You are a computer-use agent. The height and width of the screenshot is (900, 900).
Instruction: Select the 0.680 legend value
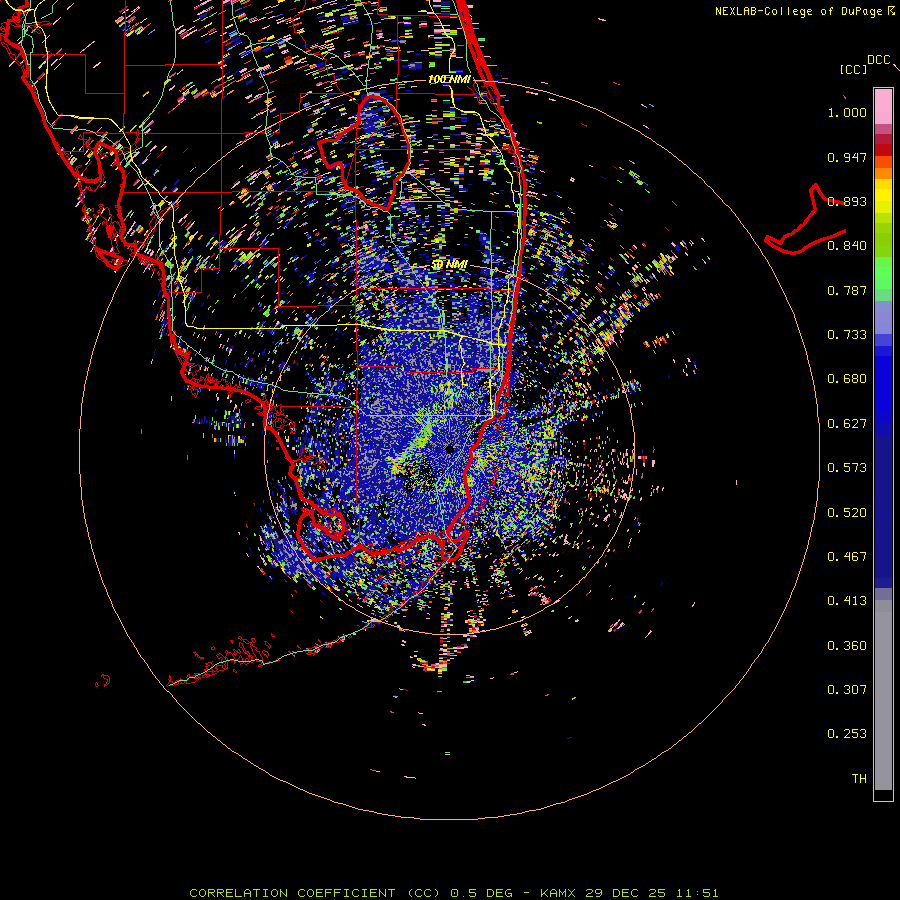click(x=847, y=379)
